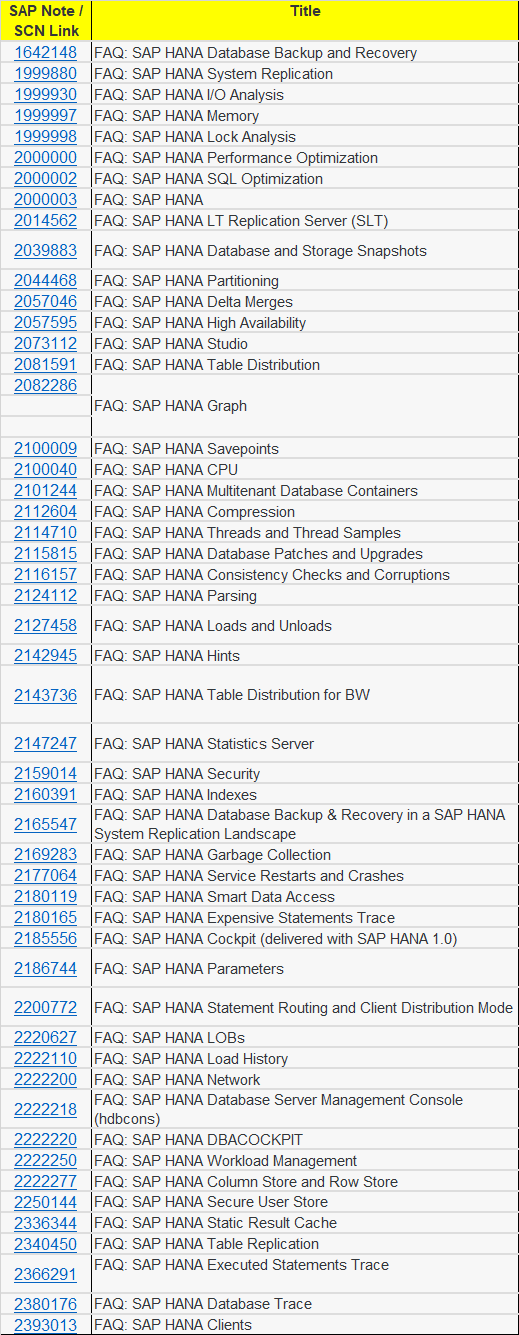The height and width of the screenshot is (1335, 519).
Task: Open SAP Note 2169283 link
Action: pos(45,855)
